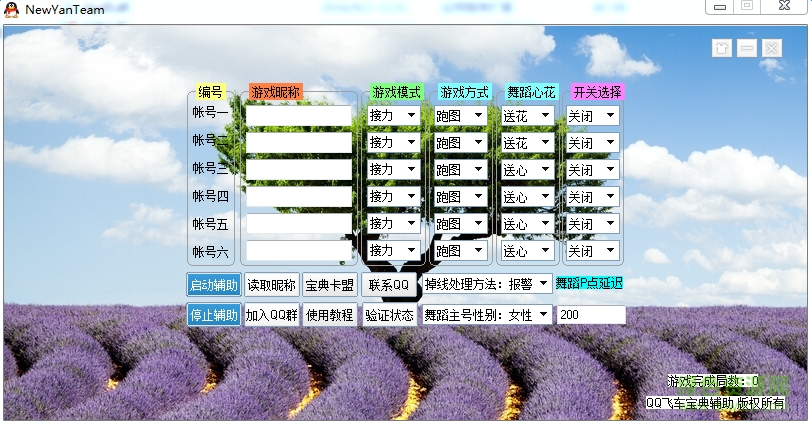Screen dimensions: 812x425
Task: Expand 舞蹈心花 dropdown for 帐号二
Action: tap(528, 143)
